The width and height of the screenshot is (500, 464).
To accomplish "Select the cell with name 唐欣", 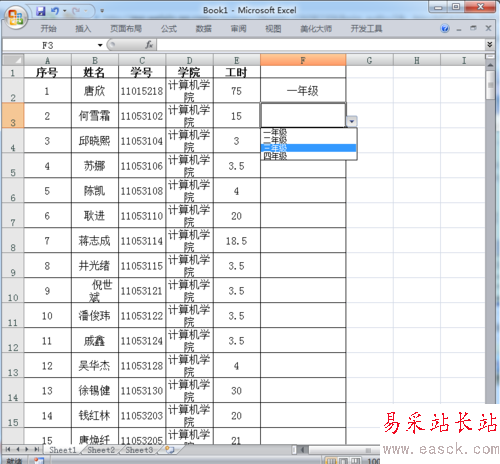I will pyautogui.click(x=95, y=90).
